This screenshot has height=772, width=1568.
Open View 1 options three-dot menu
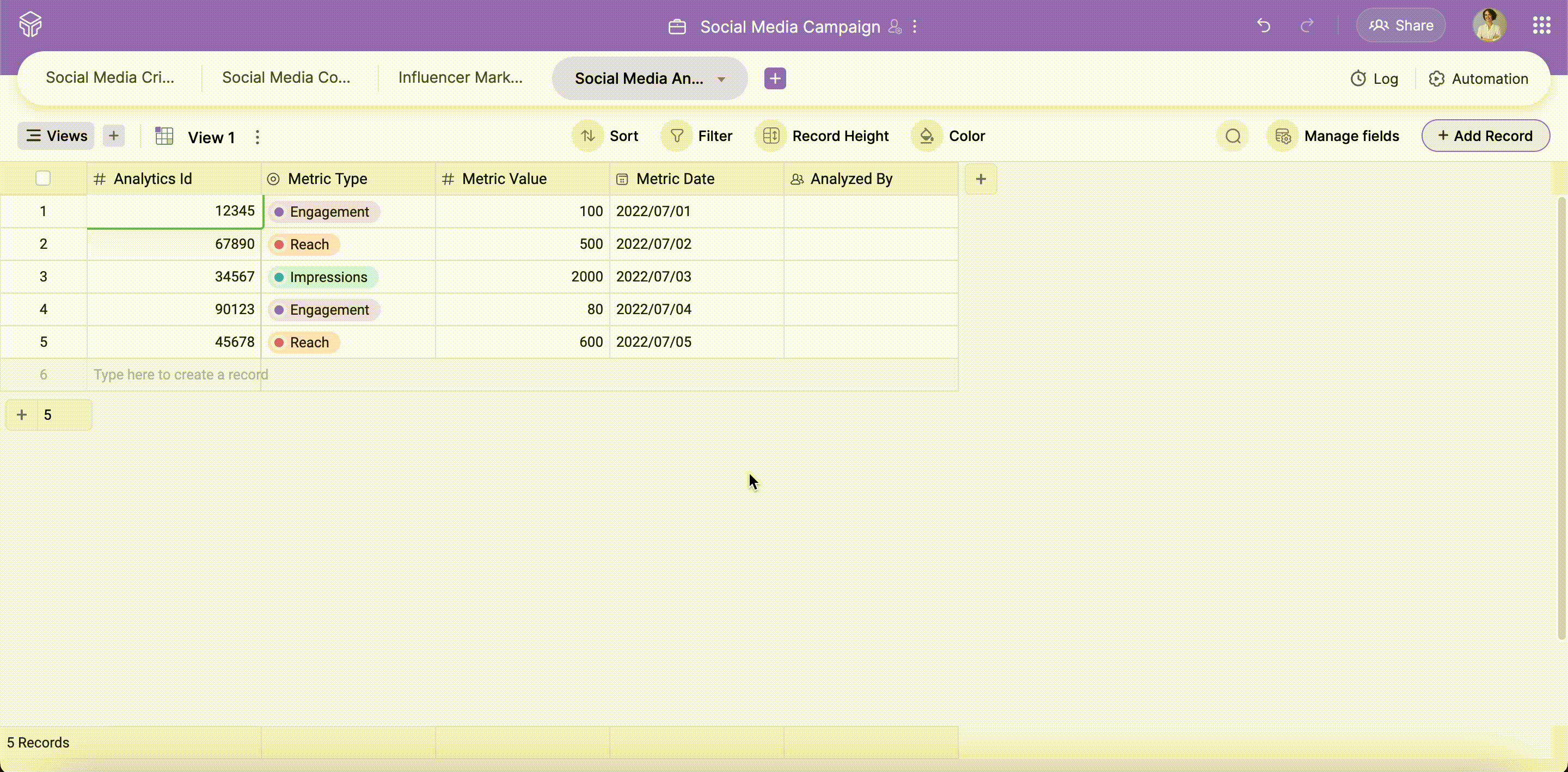pos(258,137)
